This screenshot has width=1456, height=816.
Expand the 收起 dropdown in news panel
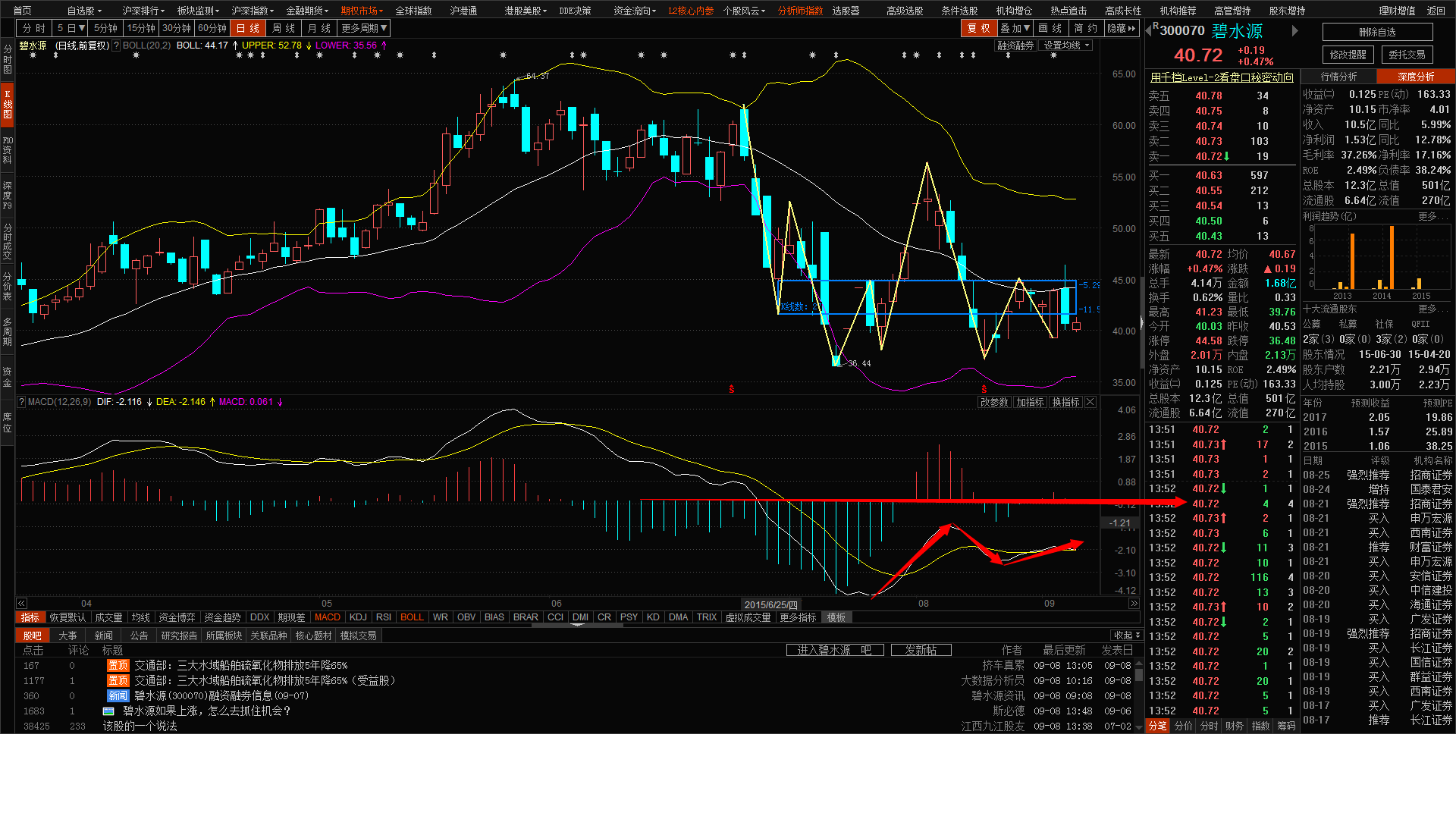1127,636
